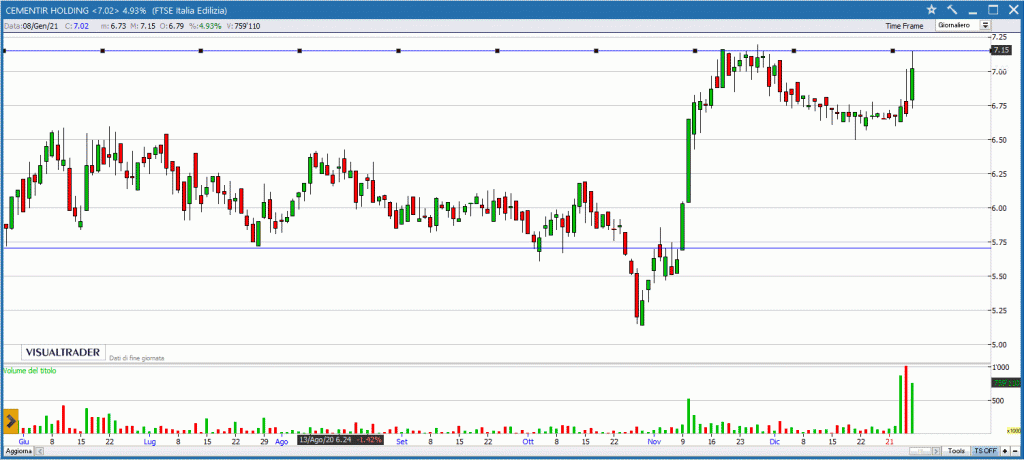
Task: Click the 'Nov' month label on time axis
Action: coord(654,442)
